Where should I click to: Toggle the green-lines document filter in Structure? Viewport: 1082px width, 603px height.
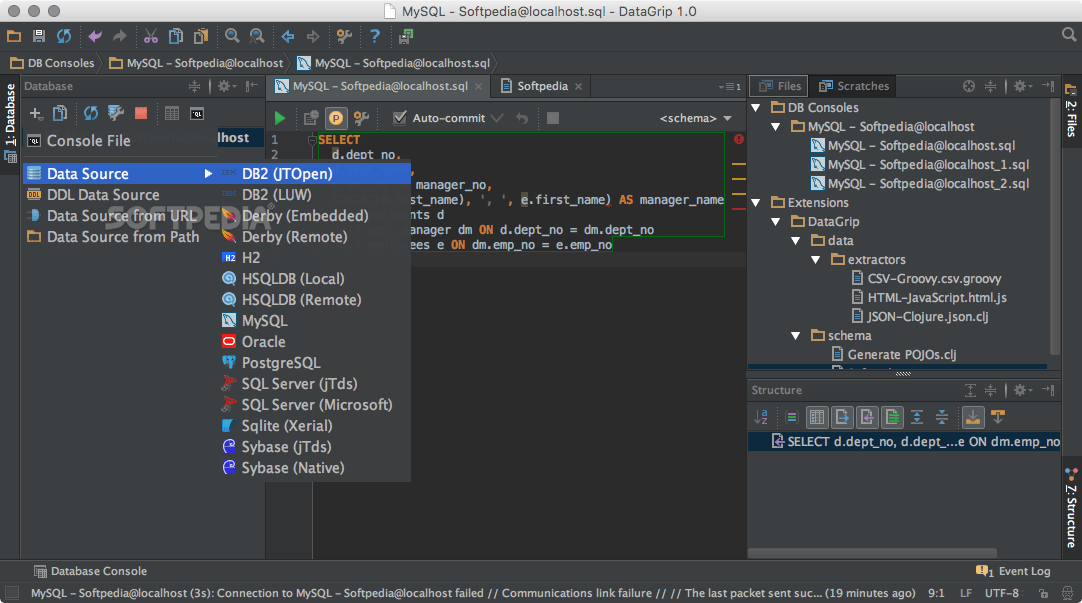(x=892, y=417)
